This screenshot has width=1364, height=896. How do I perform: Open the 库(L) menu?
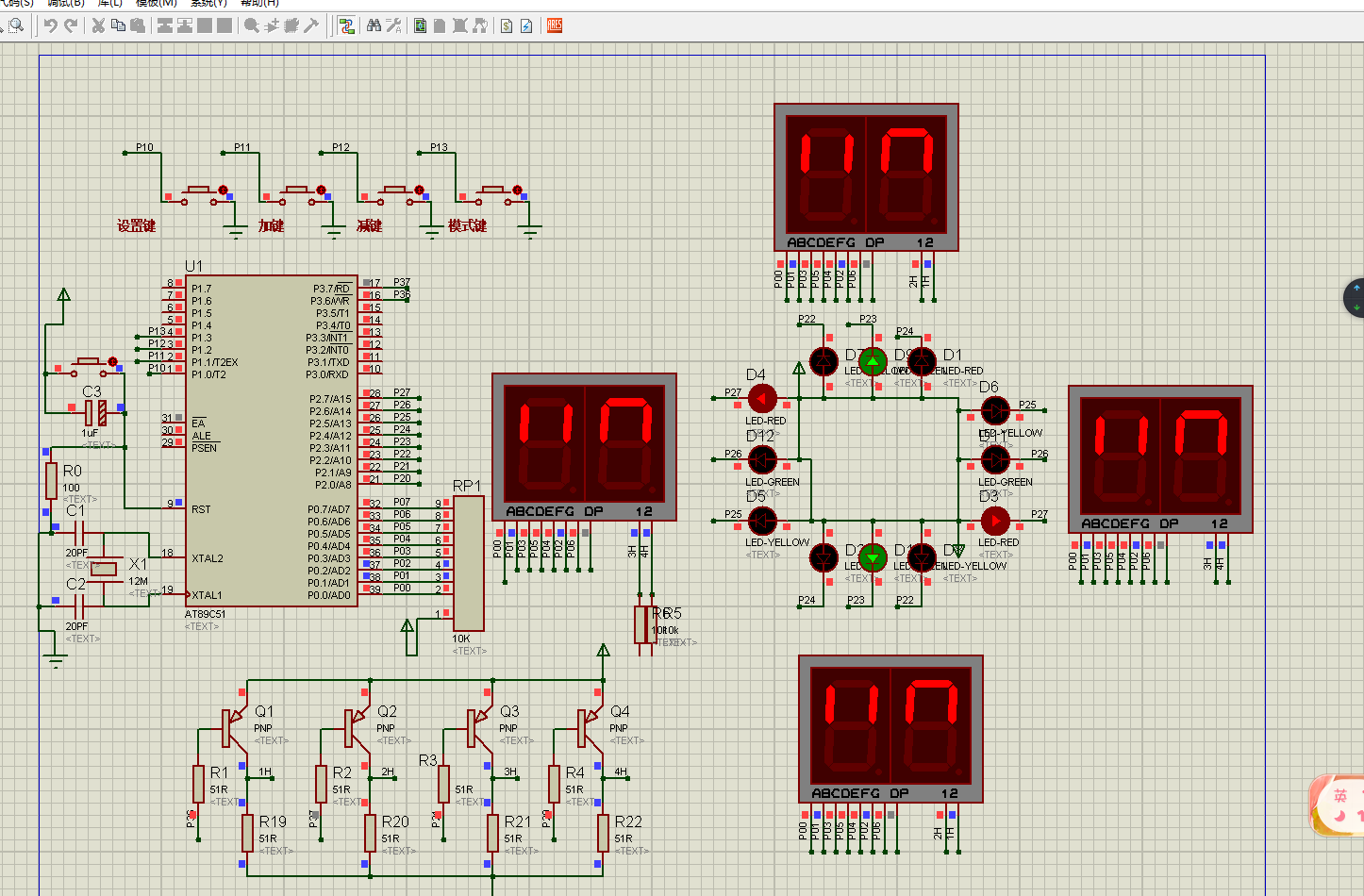109,4
